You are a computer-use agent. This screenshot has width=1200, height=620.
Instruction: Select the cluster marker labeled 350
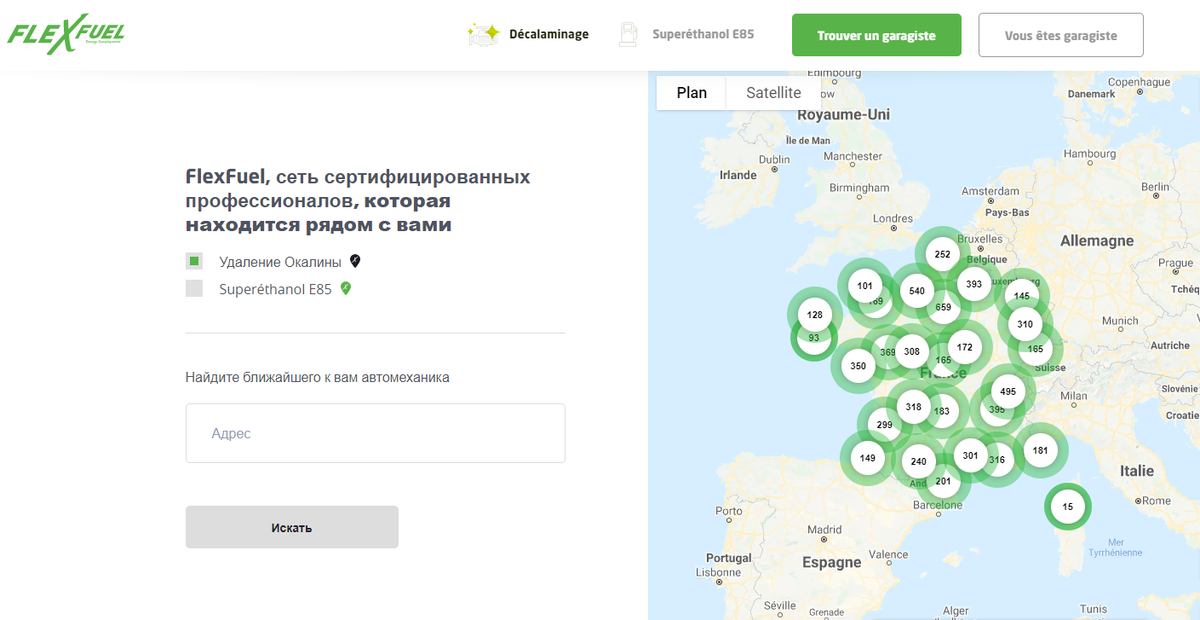pyautogui.click(x=856, y=366)
